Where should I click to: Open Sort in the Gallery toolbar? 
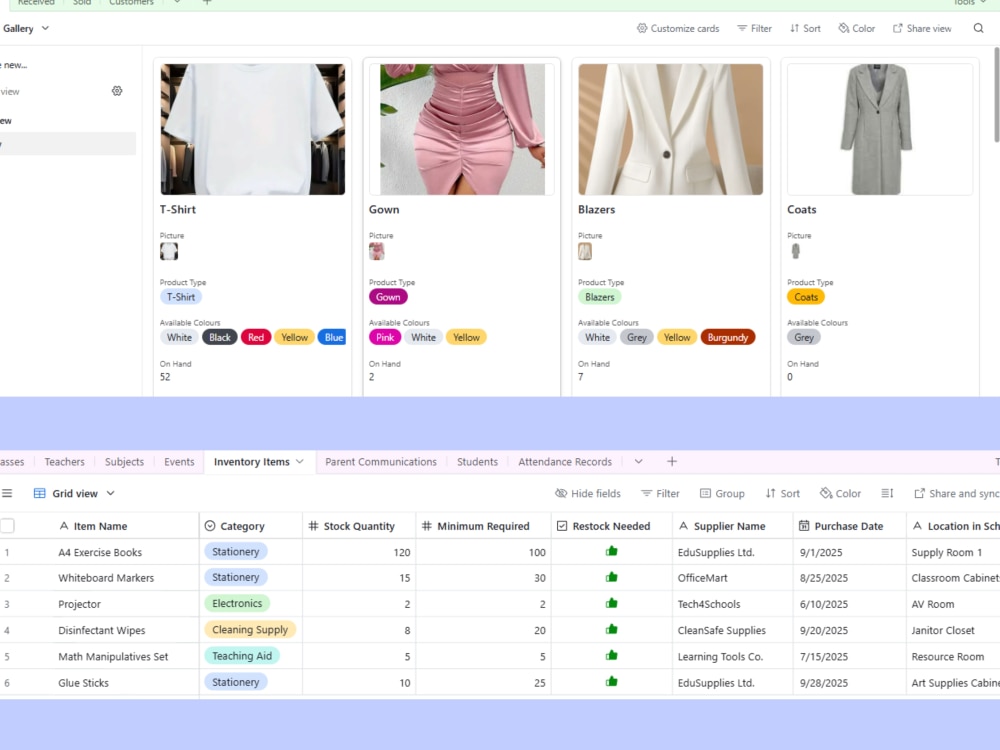[805, 28]
